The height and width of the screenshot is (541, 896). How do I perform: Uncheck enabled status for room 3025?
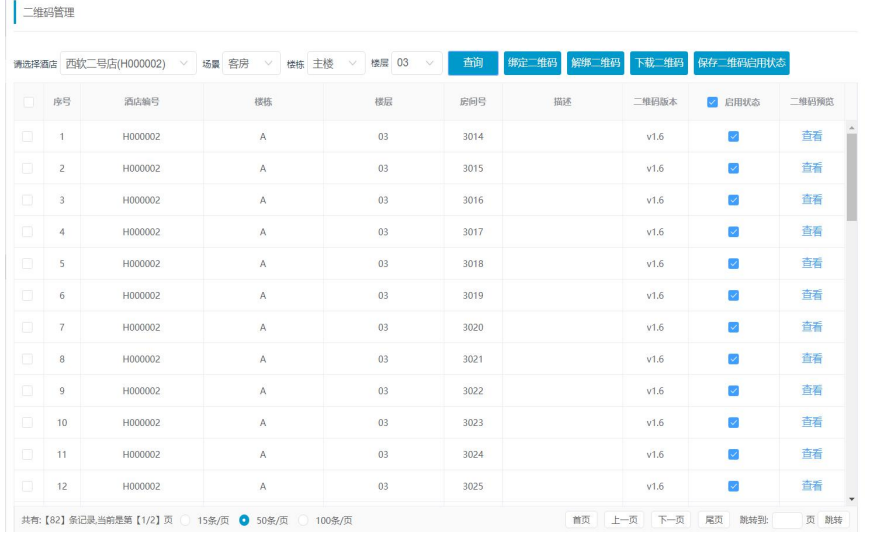point(733,486)
